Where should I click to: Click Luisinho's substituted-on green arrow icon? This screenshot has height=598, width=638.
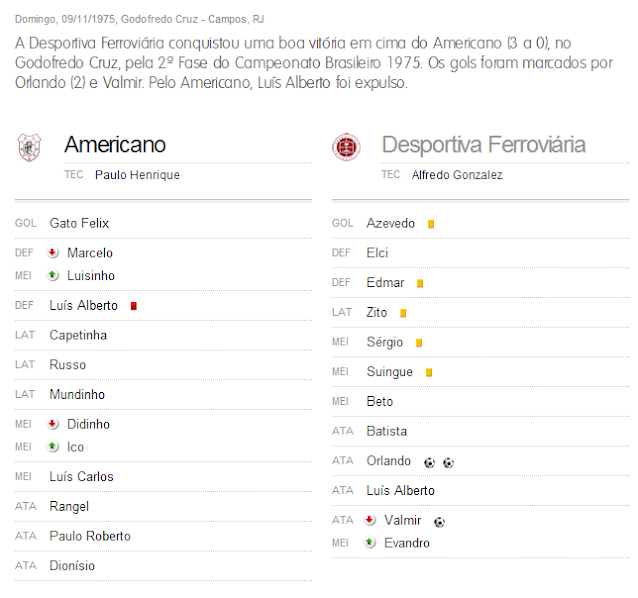(53, 275)
